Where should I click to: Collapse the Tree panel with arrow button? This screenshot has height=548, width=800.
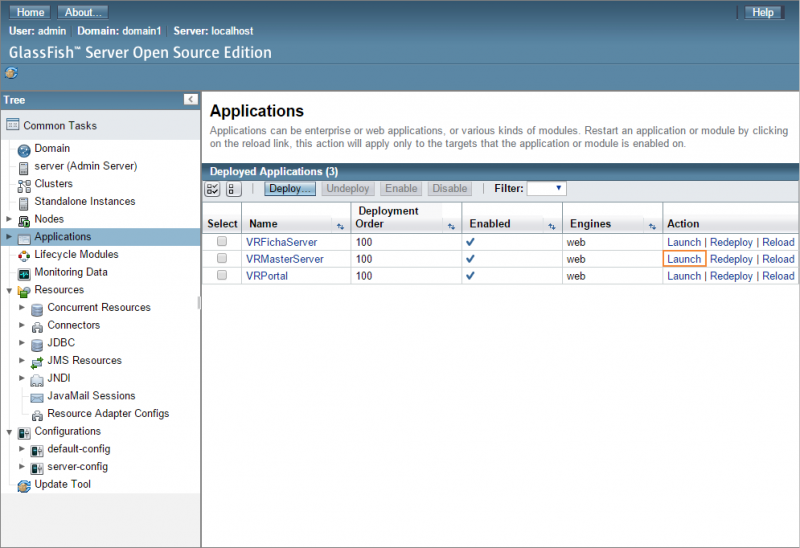[x=190, y=99]
